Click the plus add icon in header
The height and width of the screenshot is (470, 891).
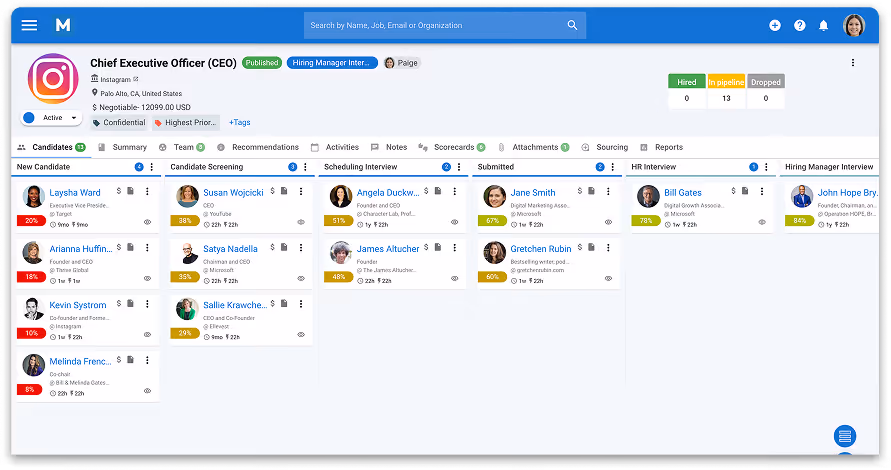[775, 25]
